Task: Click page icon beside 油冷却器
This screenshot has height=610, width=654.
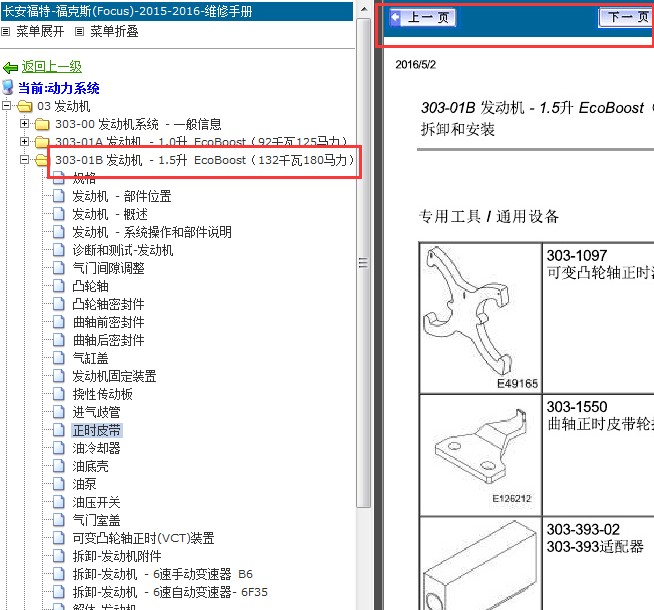Action: [x=59, y=448]
